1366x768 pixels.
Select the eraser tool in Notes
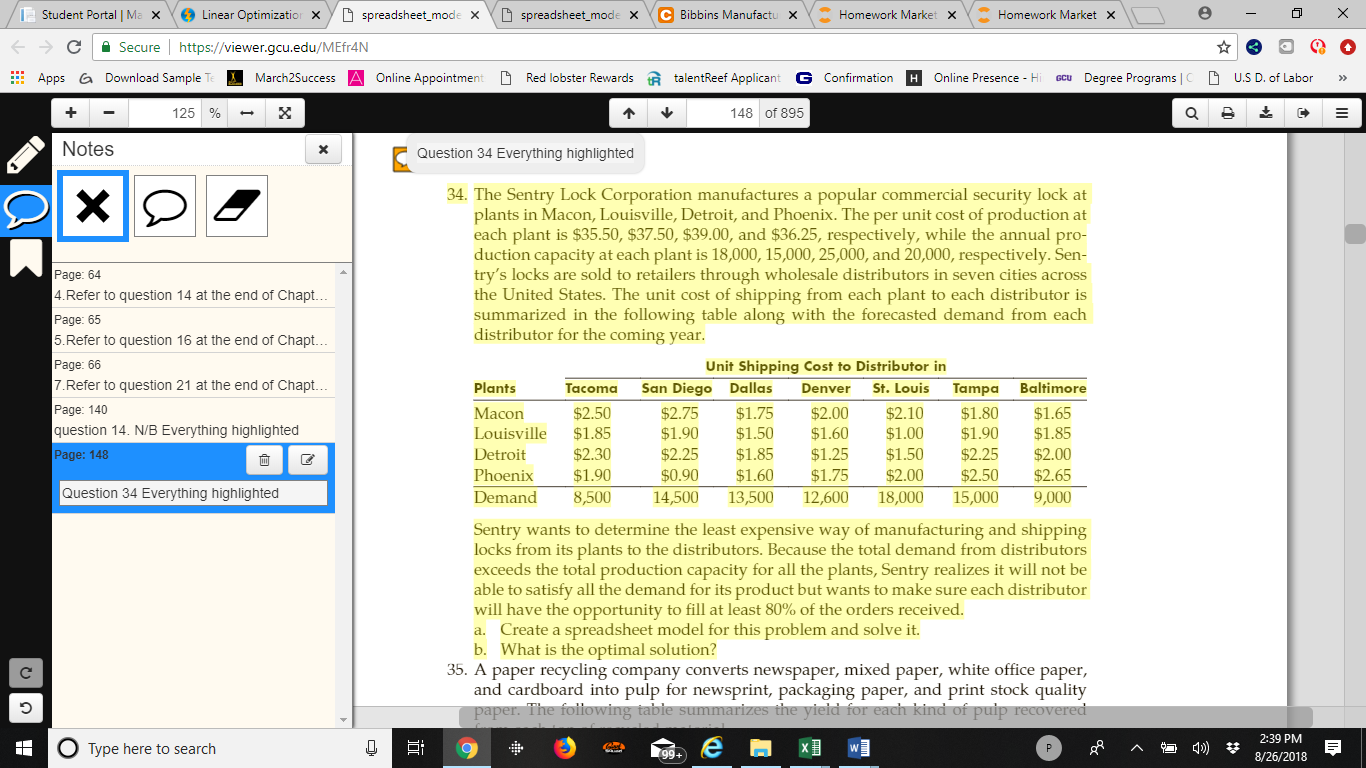pos(237,206)
